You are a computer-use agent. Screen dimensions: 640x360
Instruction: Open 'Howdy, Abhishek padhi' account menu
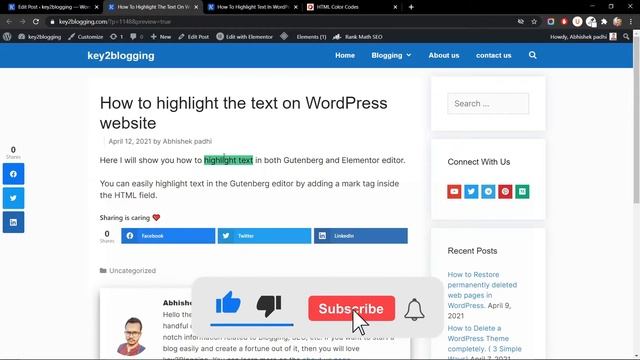coord(583,37)
